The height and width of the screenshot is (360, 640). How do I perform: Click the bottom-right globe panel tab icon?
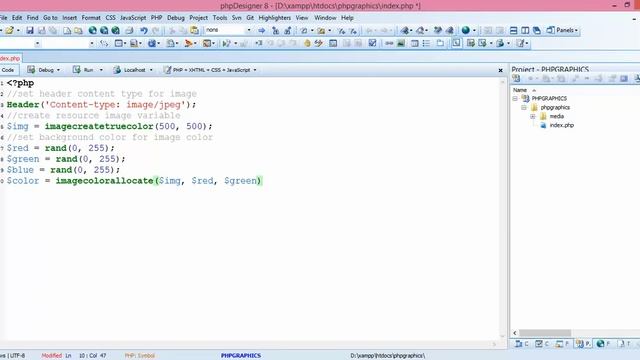click(x=600, y=344)
